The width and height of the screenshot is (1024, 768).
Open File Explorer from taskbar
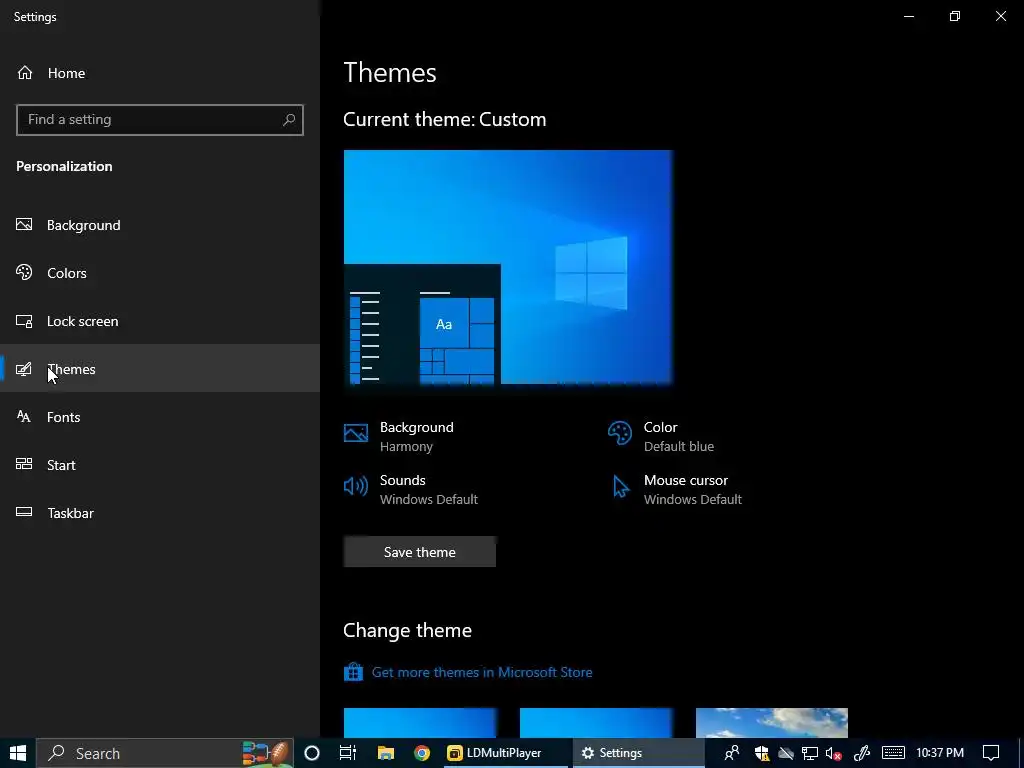click(x=385, y=753)
